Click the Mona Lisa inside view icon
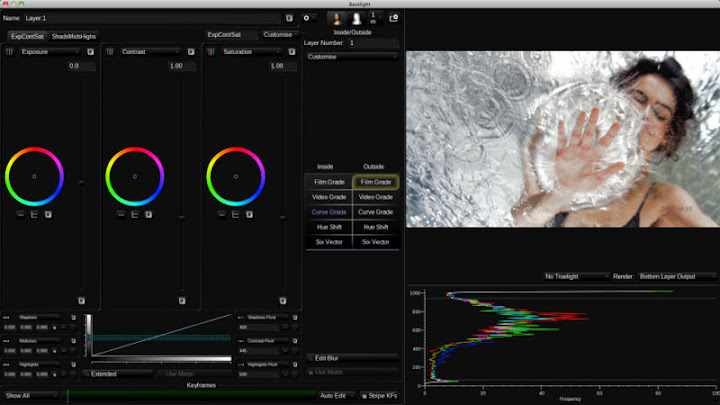Image resolution: width=720 pixels, height=405 pixels. 337,18
